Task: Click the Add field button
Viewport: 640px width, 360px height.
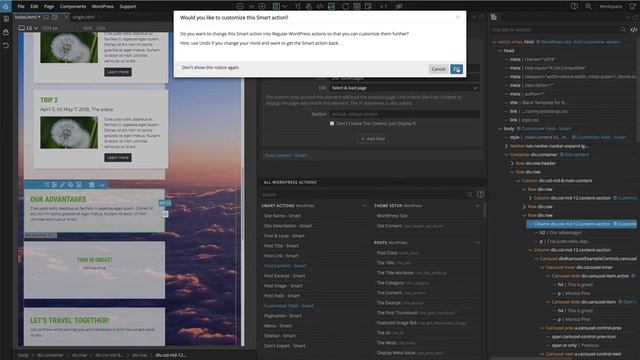Action: pos(373,139)
